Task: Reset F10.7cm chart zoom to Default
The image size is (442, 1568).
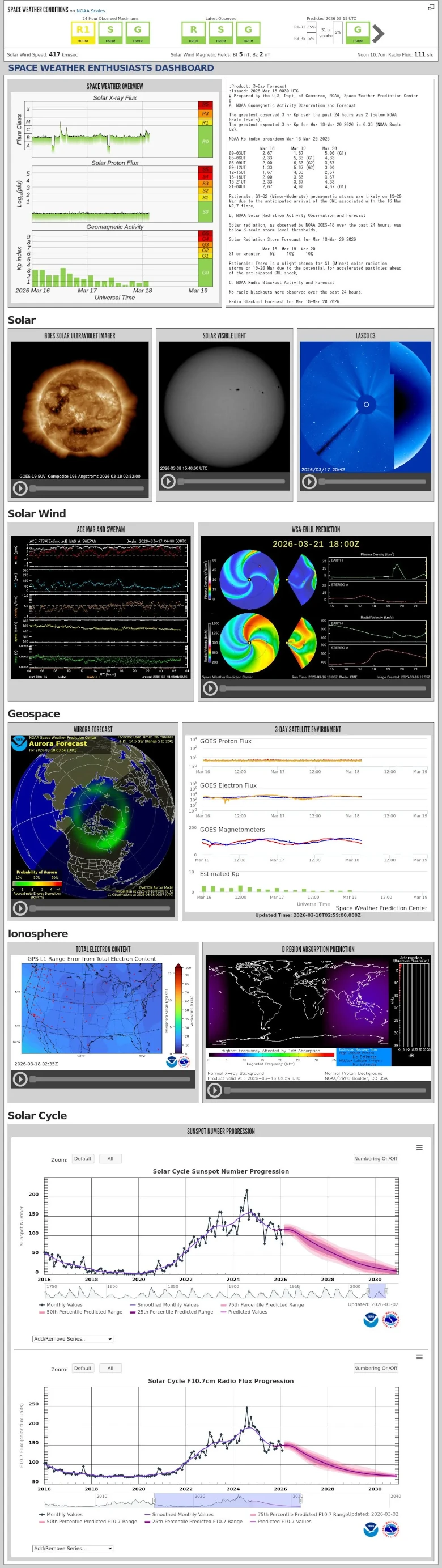Action: tap(83, 1368)
